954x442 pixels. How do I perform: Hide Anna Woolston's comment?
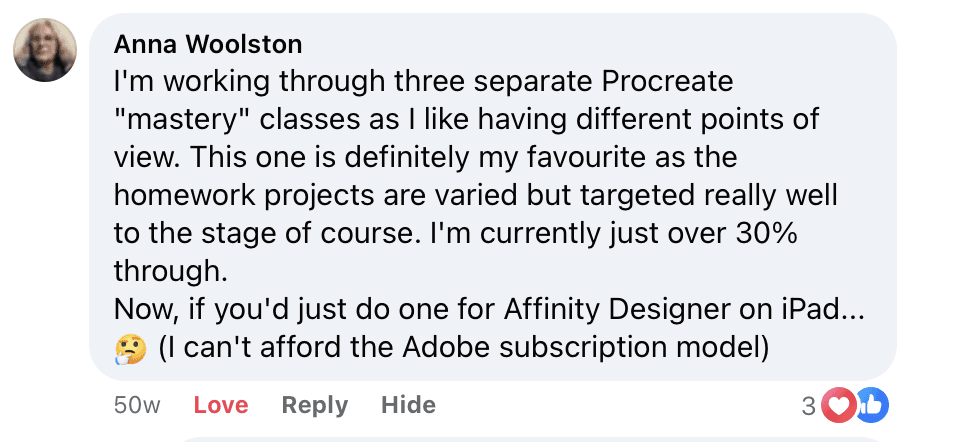click(x=408, y=405)
